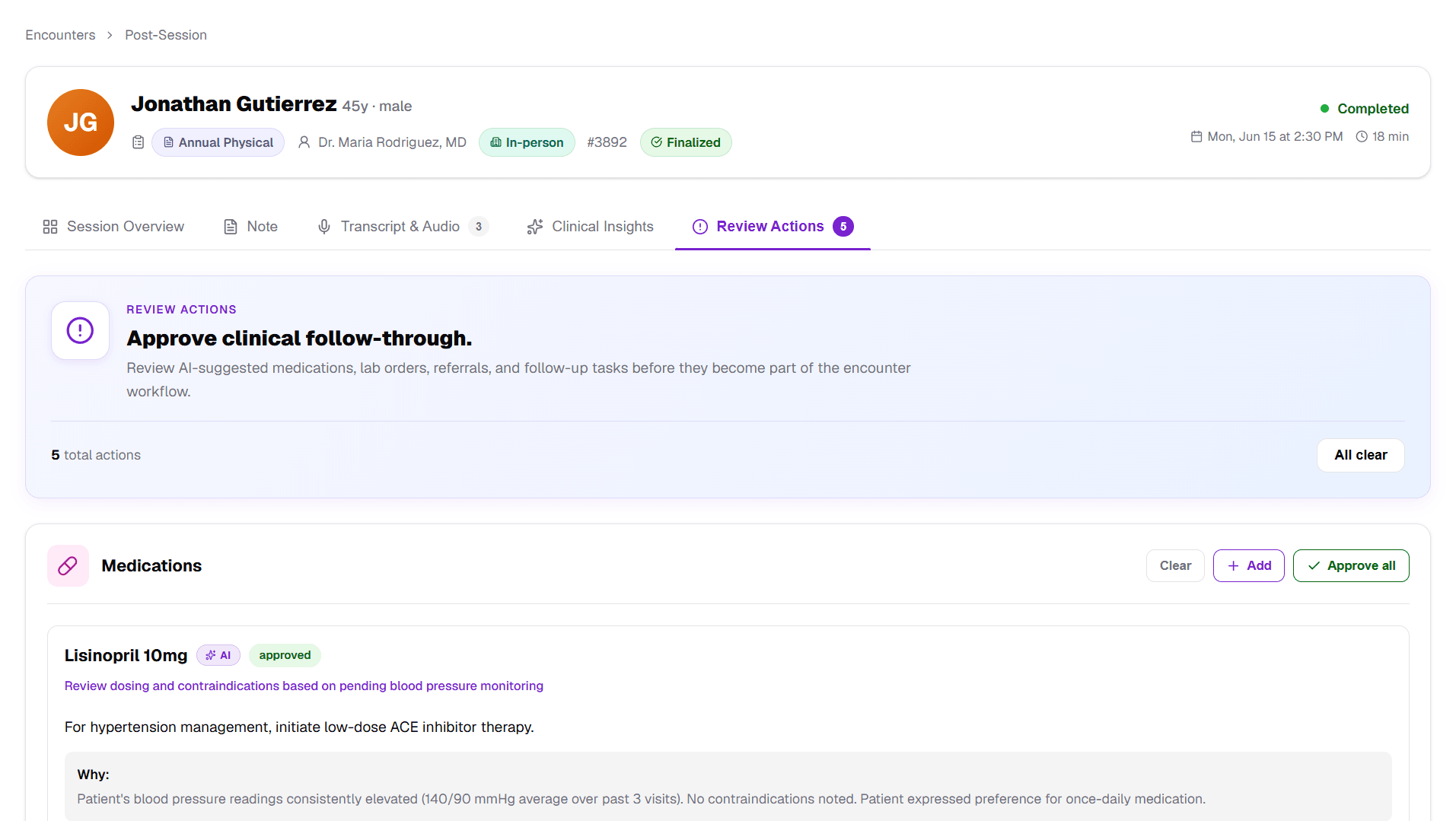The image size is (1456, 821).
Task: Open the Transcript & Audio tab
Action: [x=402, y=227]
